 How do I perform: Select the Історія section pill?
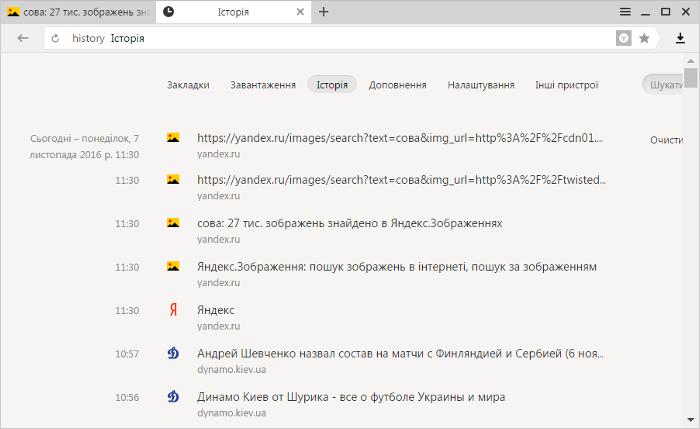[x=332, y=85]
